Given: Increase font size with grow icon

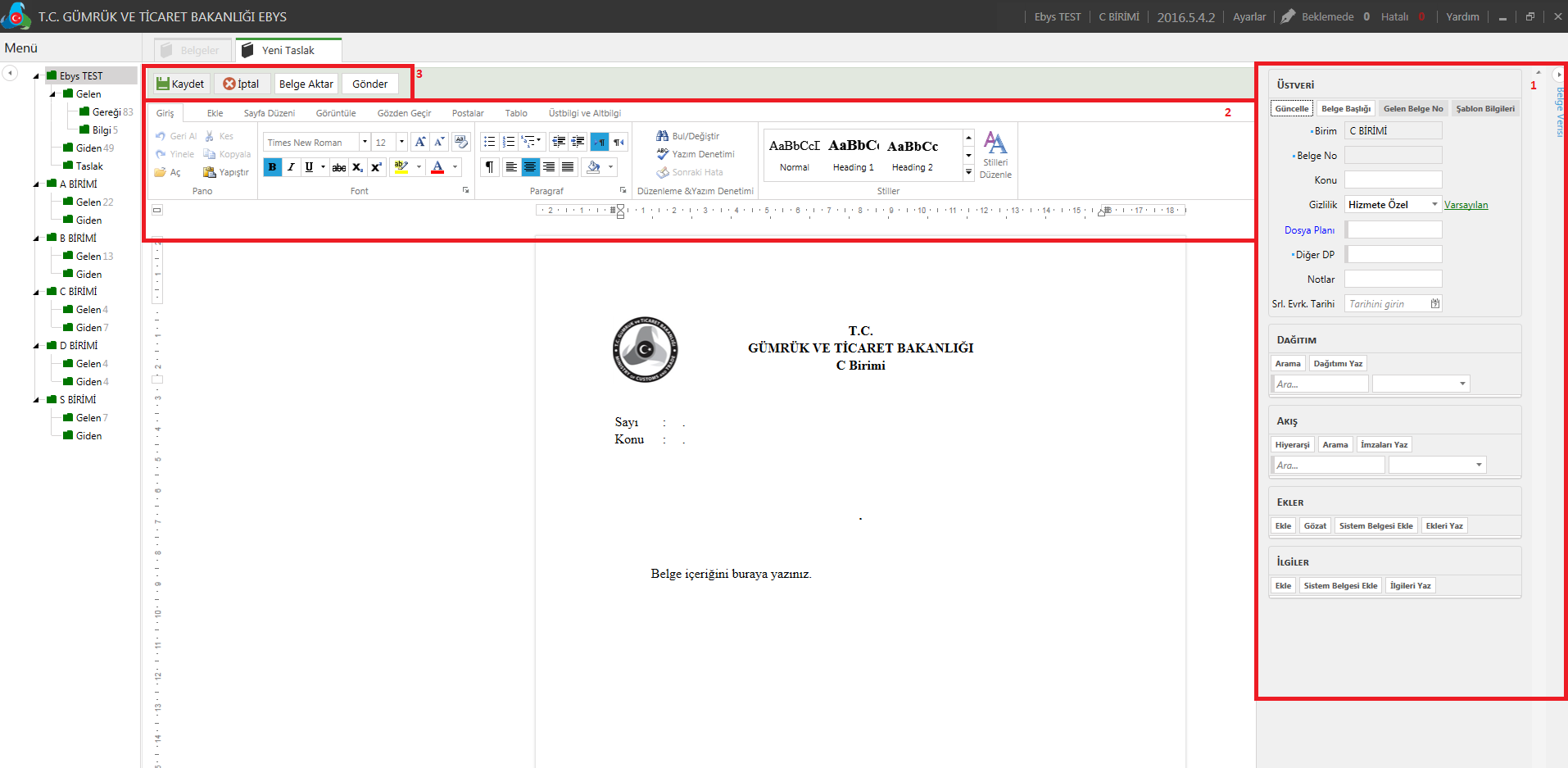Looking at the screenshot, I should [420, 142].
